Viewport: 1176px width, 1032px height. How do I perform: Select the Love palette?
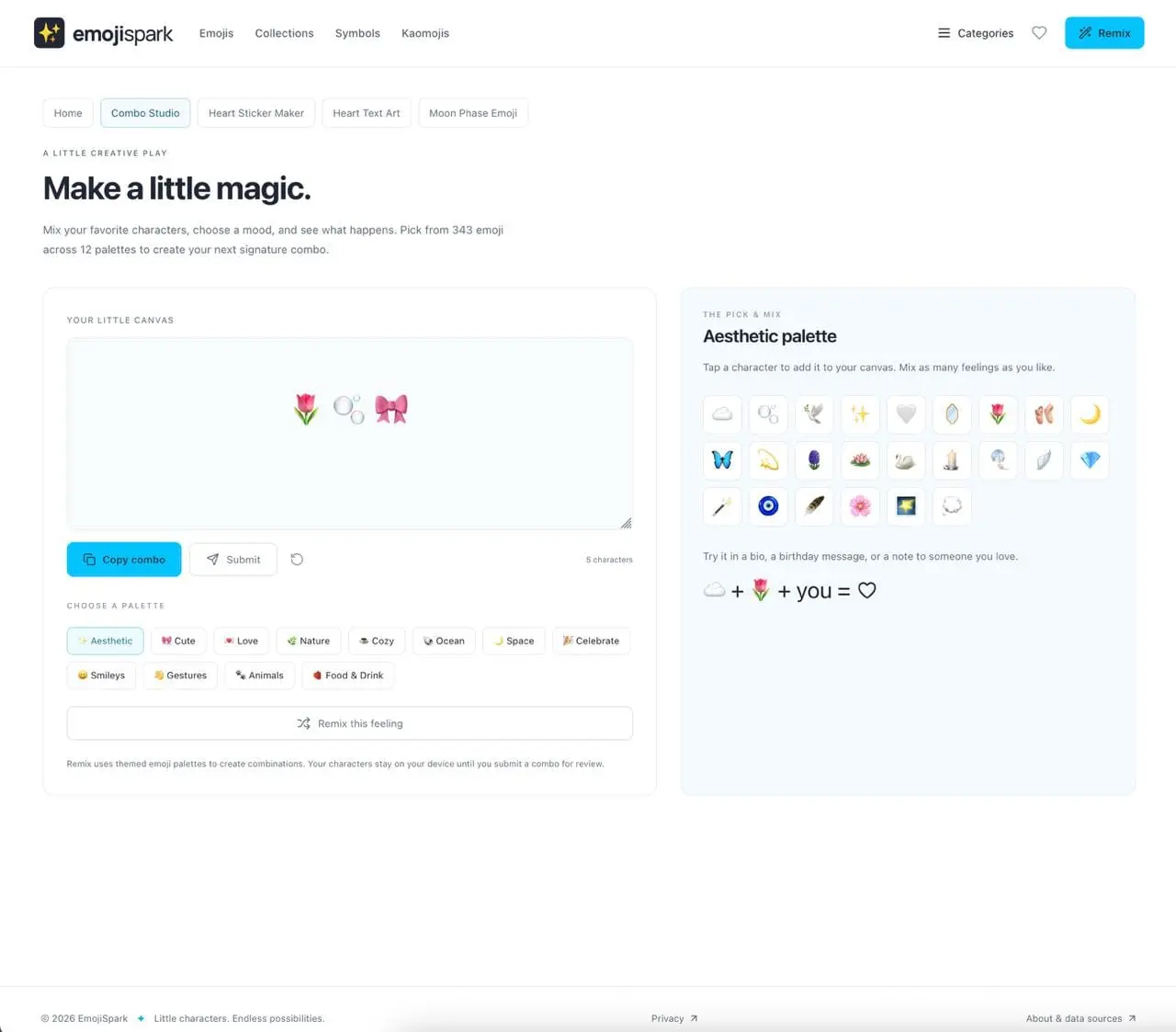click(x=242, y=641)
